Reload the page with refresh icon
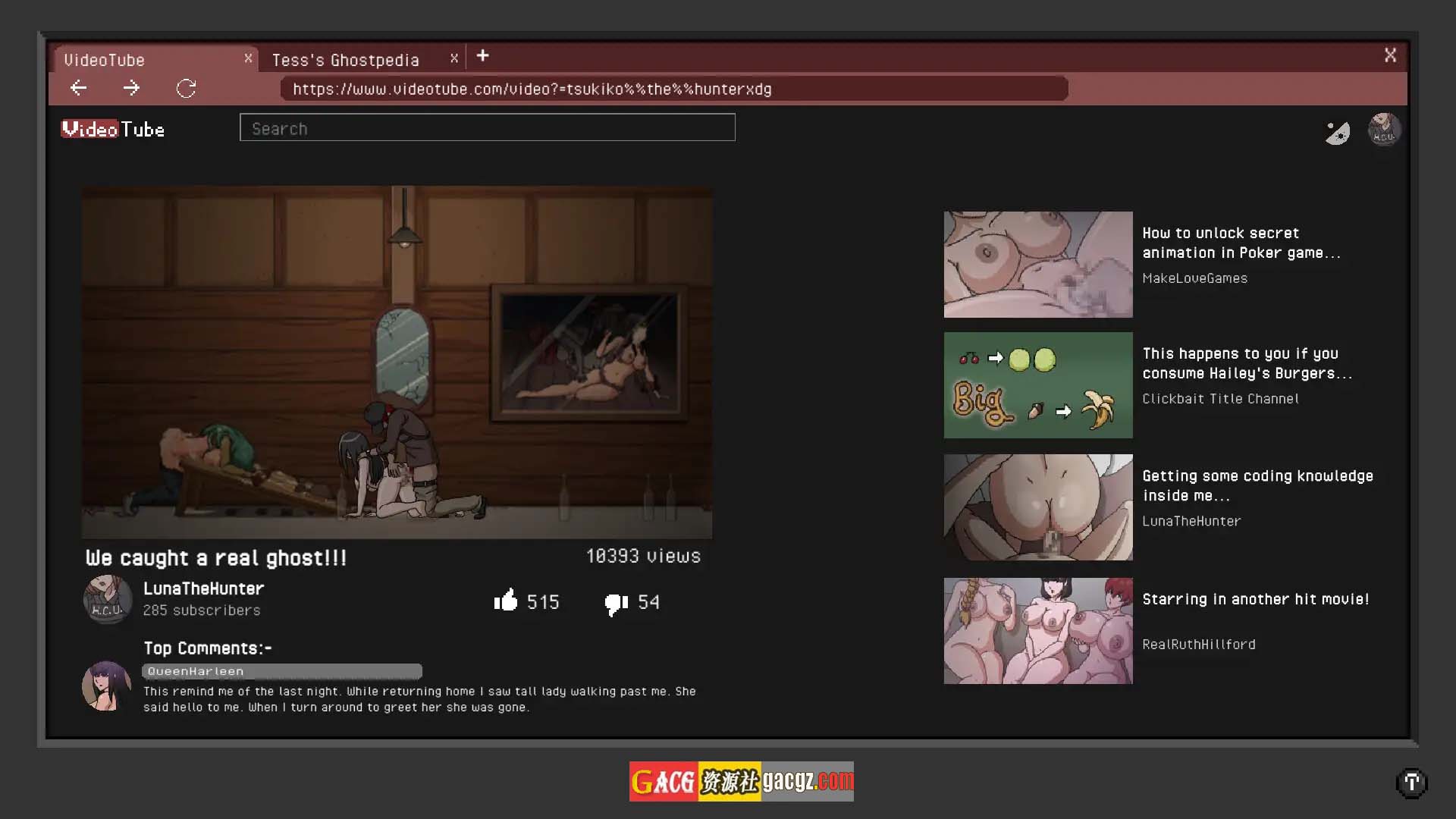This screenshot has height=819, width=1456. click(x=186, y=89)
